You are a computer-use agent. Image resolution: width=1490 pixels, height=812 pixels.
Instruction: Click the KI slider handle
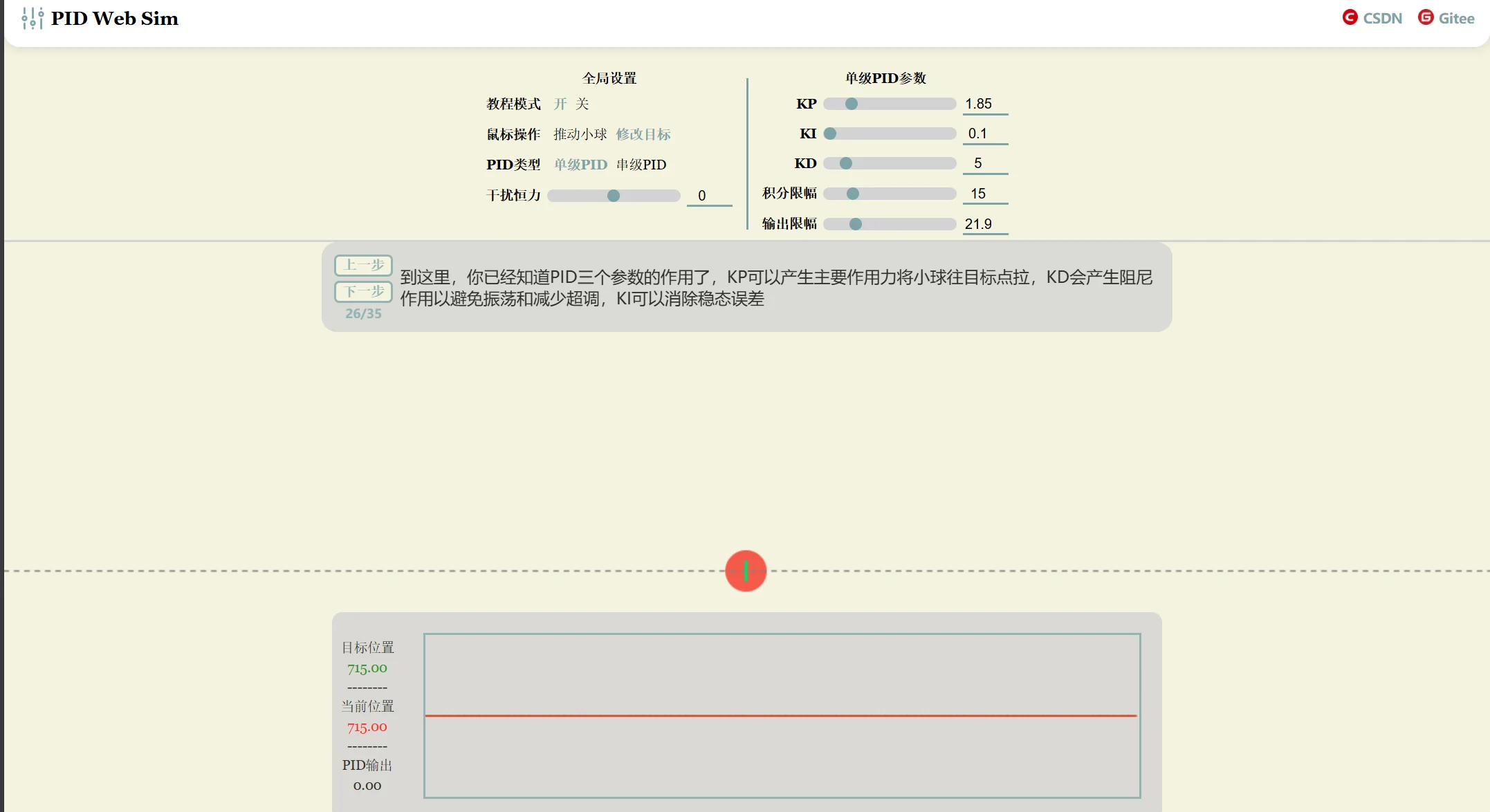[830, 133]
